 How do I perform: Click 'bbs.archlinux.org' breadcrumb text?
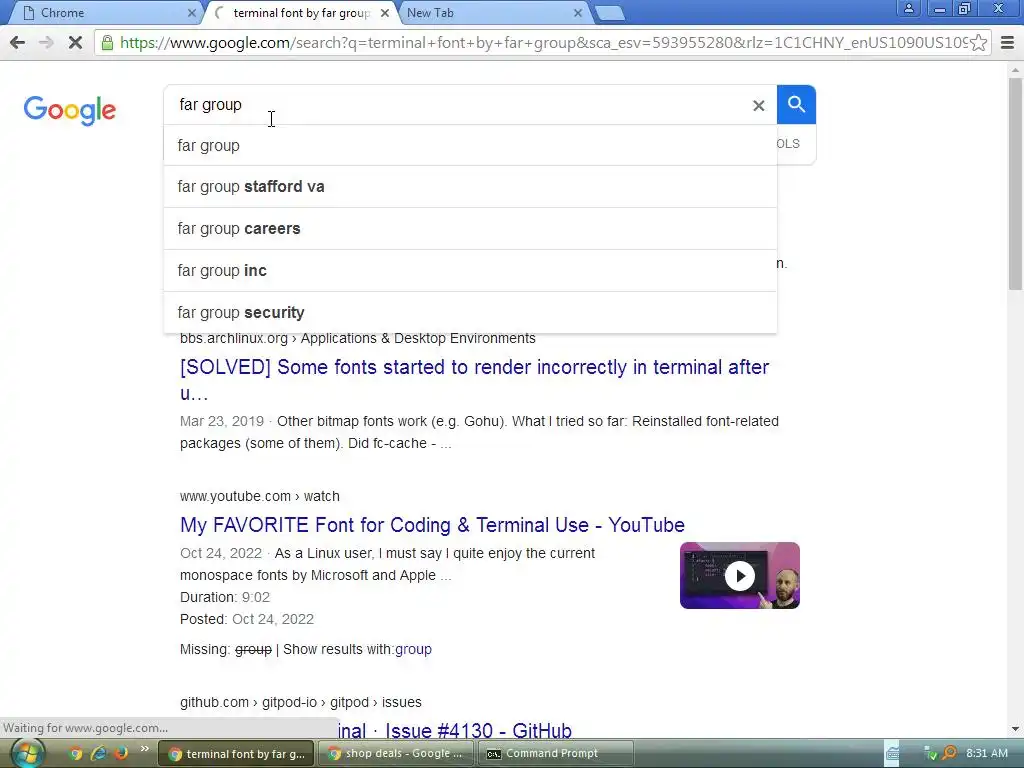coord(234,338)
